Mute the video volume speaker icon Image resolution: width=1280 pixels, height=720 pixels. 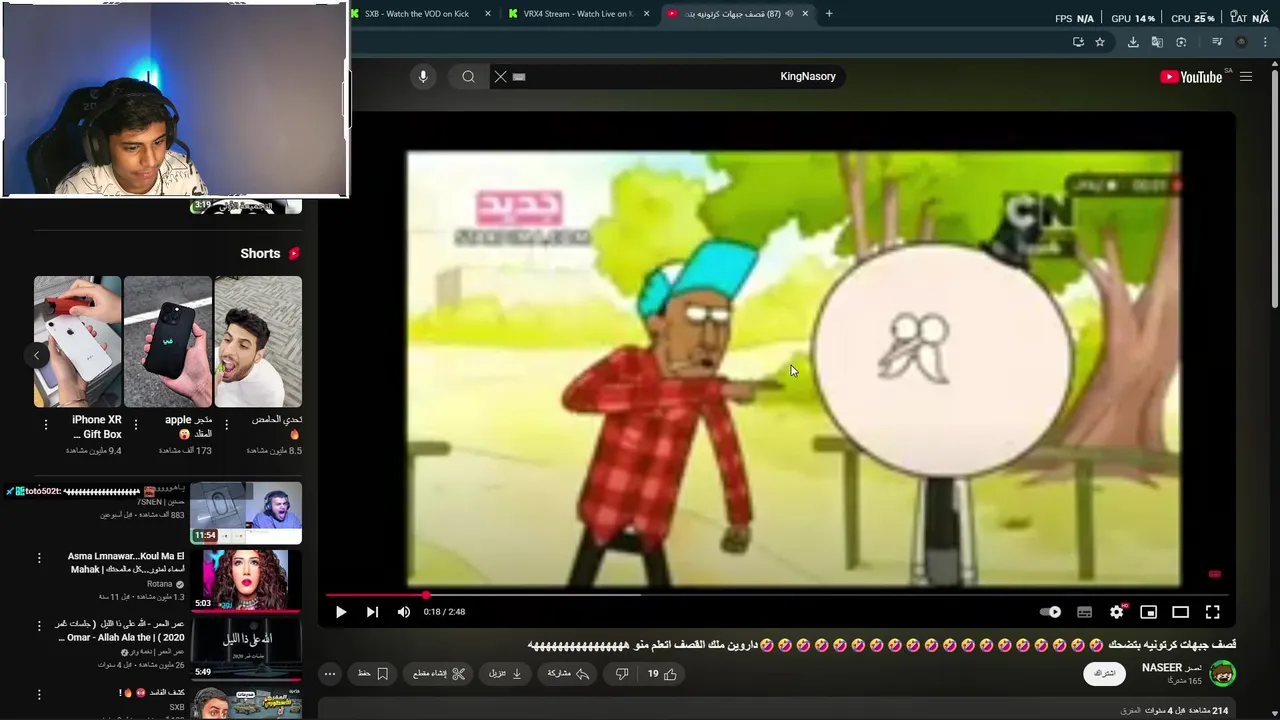(404, 612)
